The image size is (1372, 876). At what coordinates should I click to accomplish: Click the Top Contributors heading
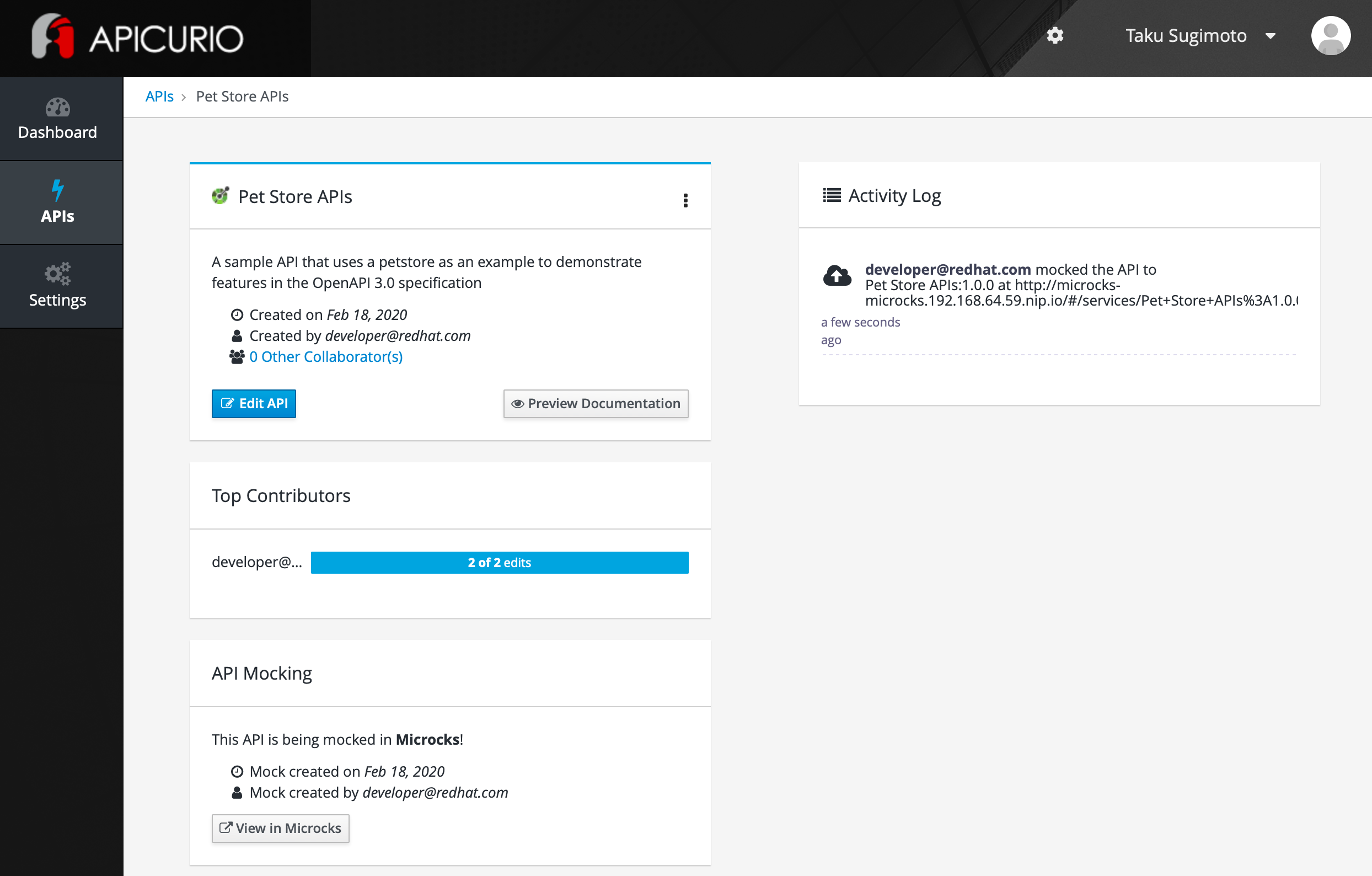pyautogui.click(x=281, y=495)
